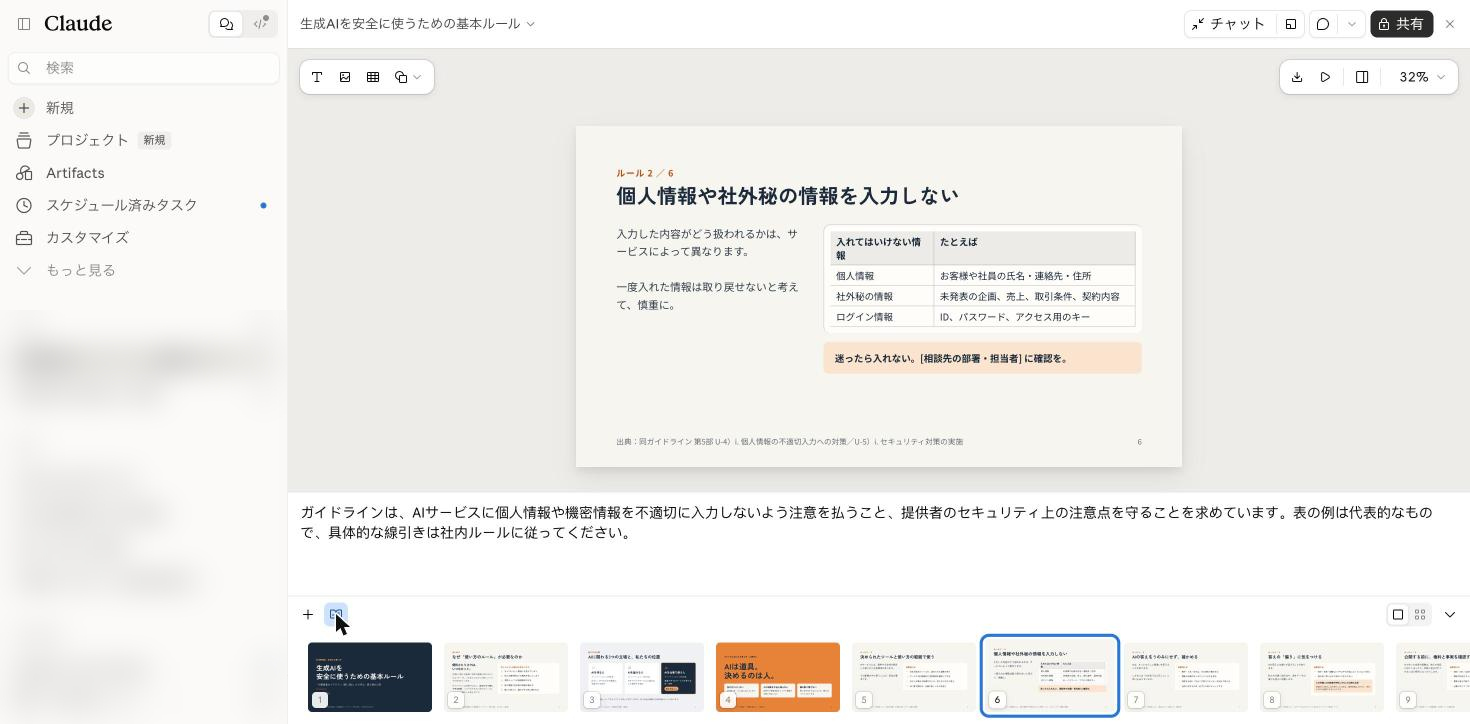Open プロジェクト in the sidebar
This screenshot has width=1470, height=724.
click(x=144, y=140)
